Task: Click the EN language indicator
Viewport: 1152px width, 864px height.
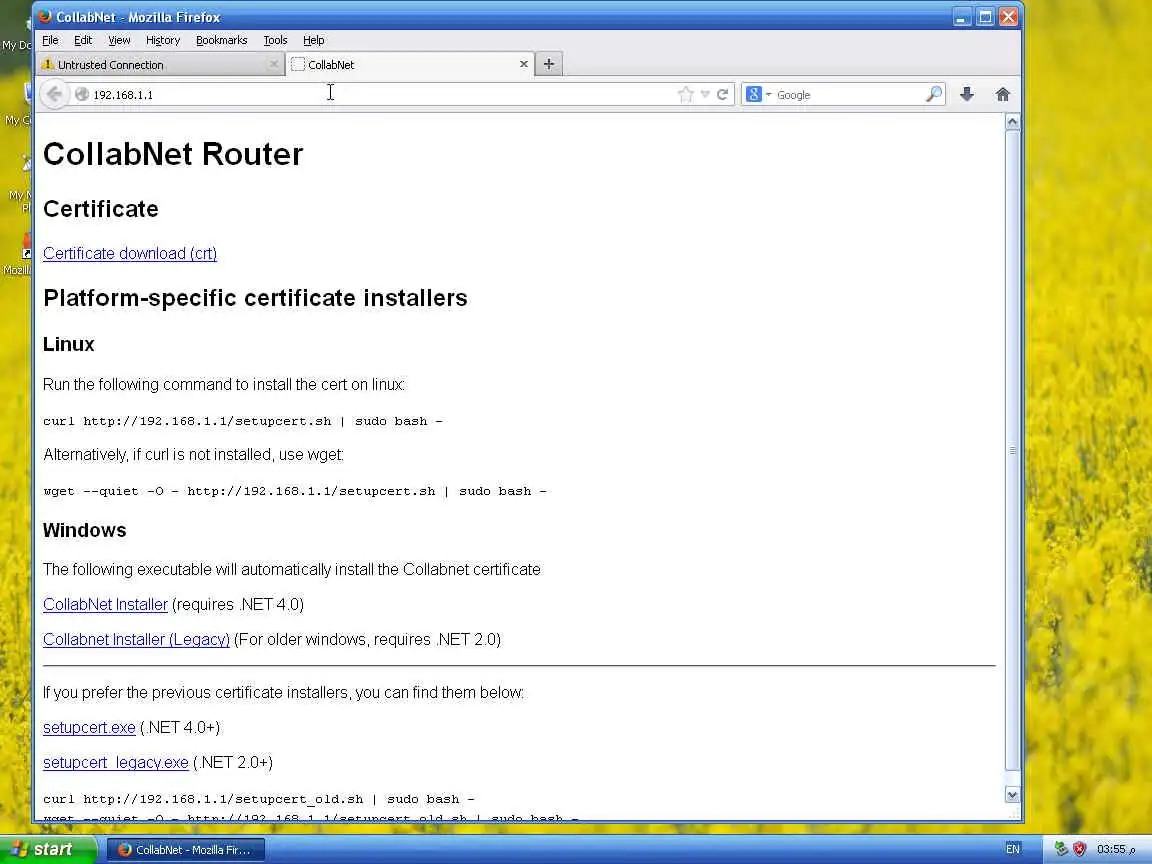Action: 1012,849
